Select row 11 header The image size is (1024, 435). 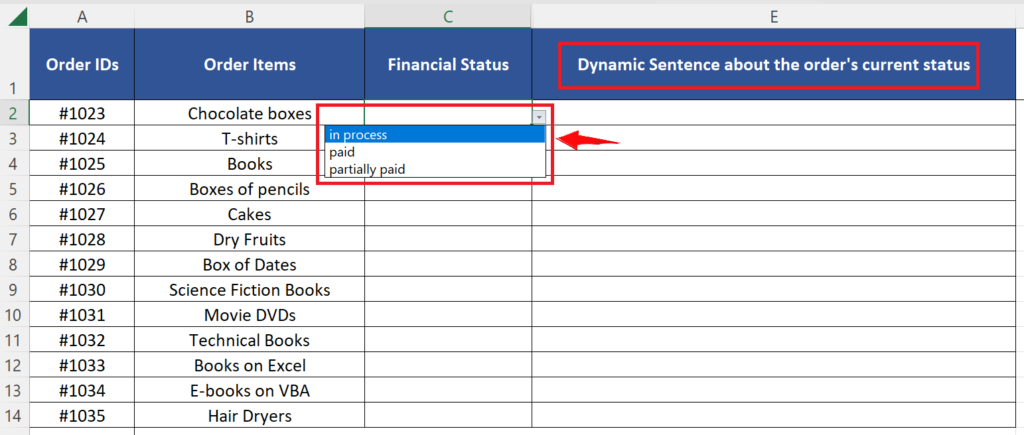click(x=14, y=340)
